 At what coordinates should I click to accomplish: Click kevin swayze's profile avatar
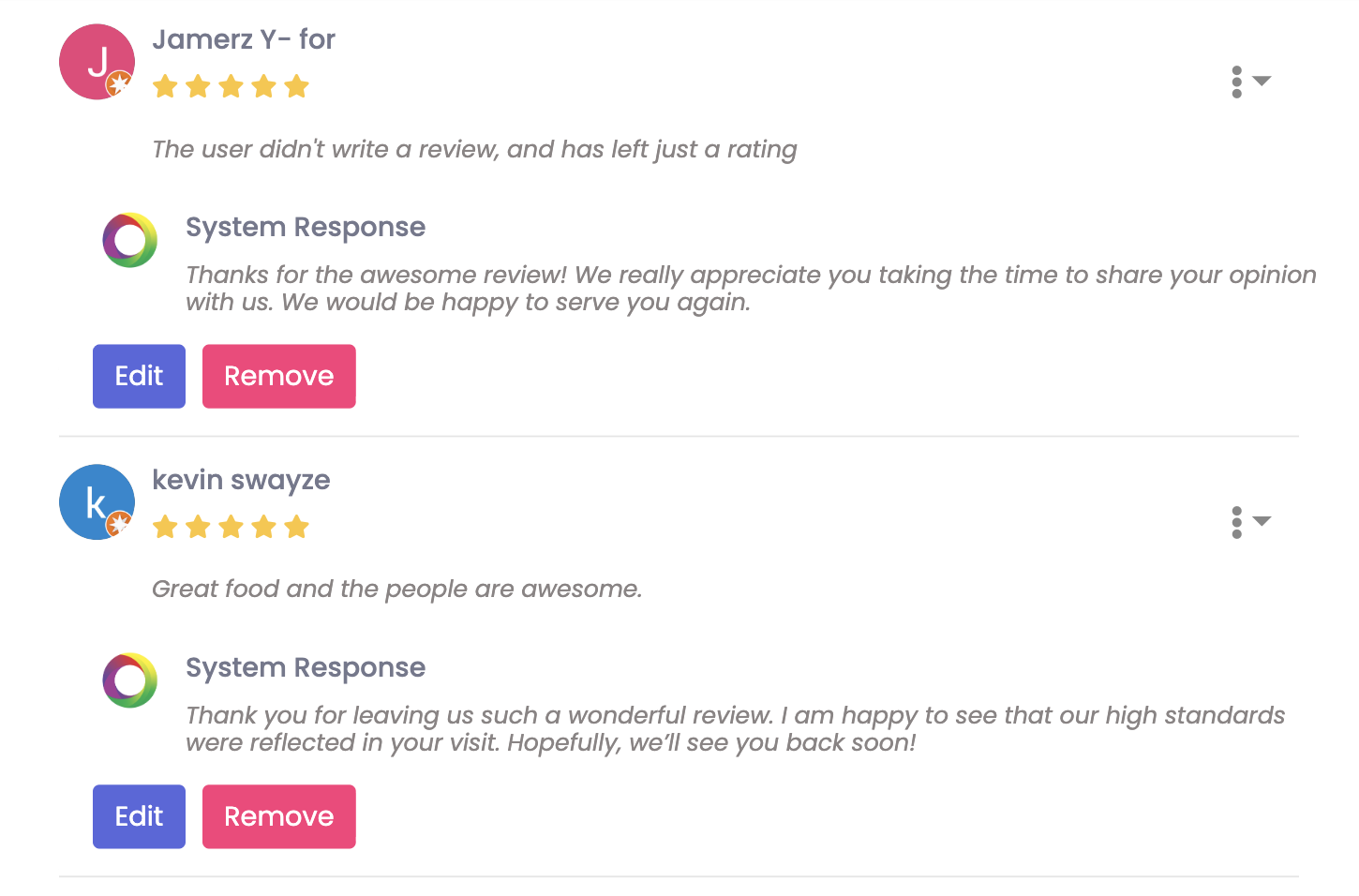pos(97,502)
